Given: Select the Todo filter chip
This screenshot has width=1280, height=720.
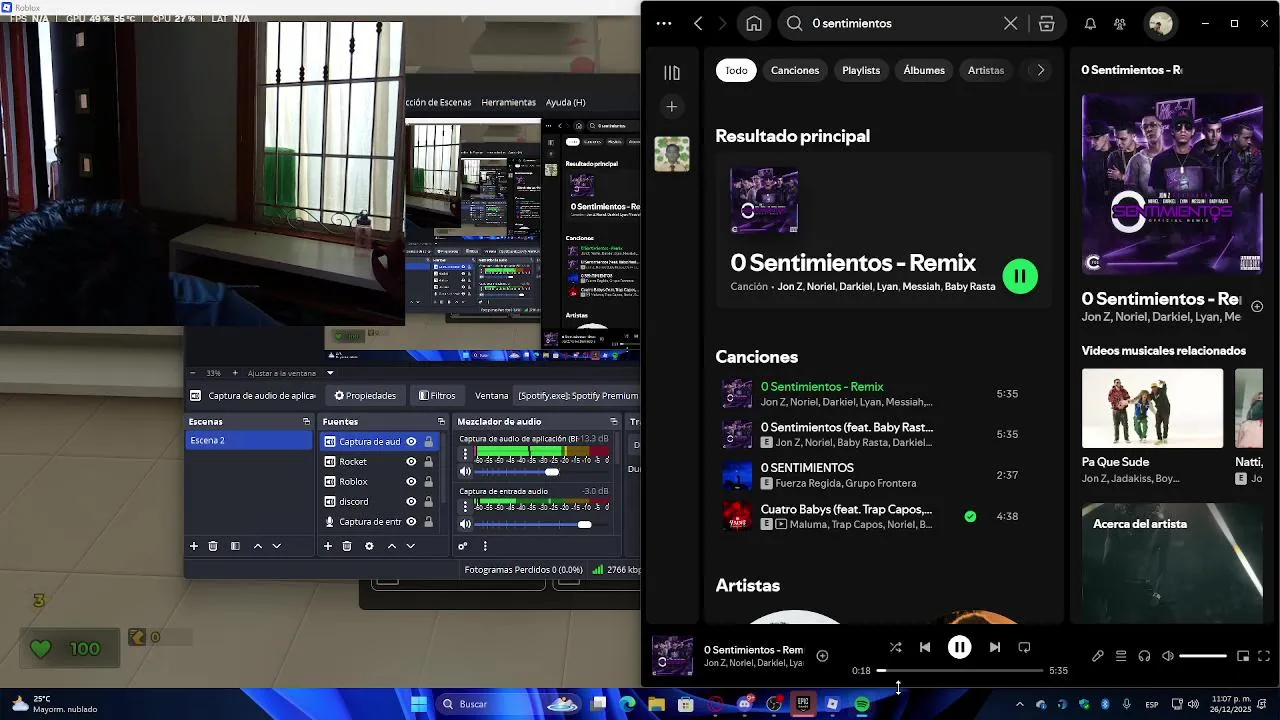Looking at the screenshot, I should (x=736, y=70).
